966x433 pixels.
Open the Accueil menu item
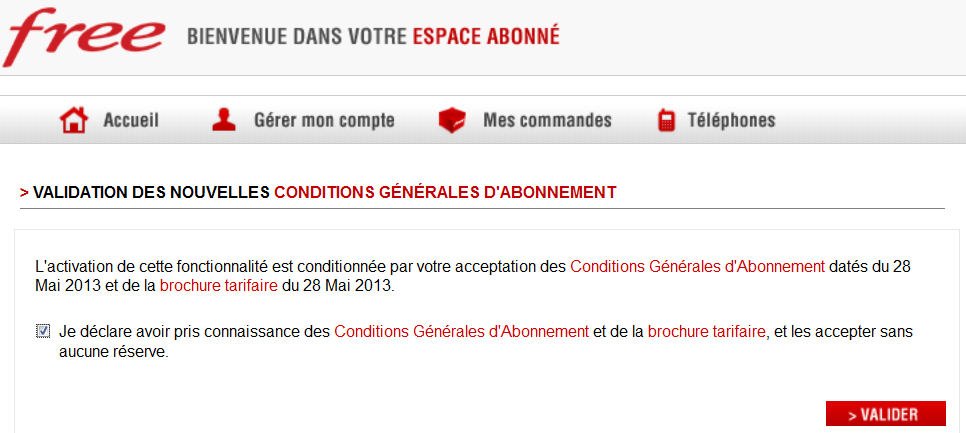point(131,121)
